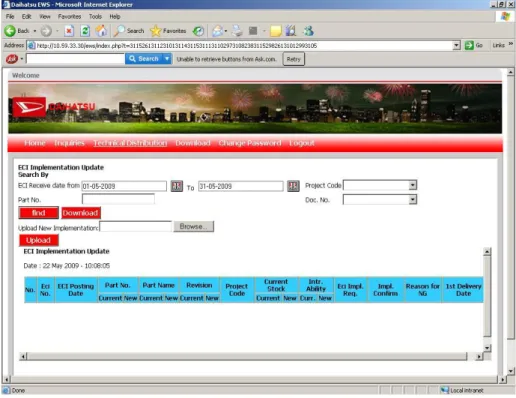
Task: Open Favorites star toolbar icon
Action: pyautogui.click(x=155, y=31)
